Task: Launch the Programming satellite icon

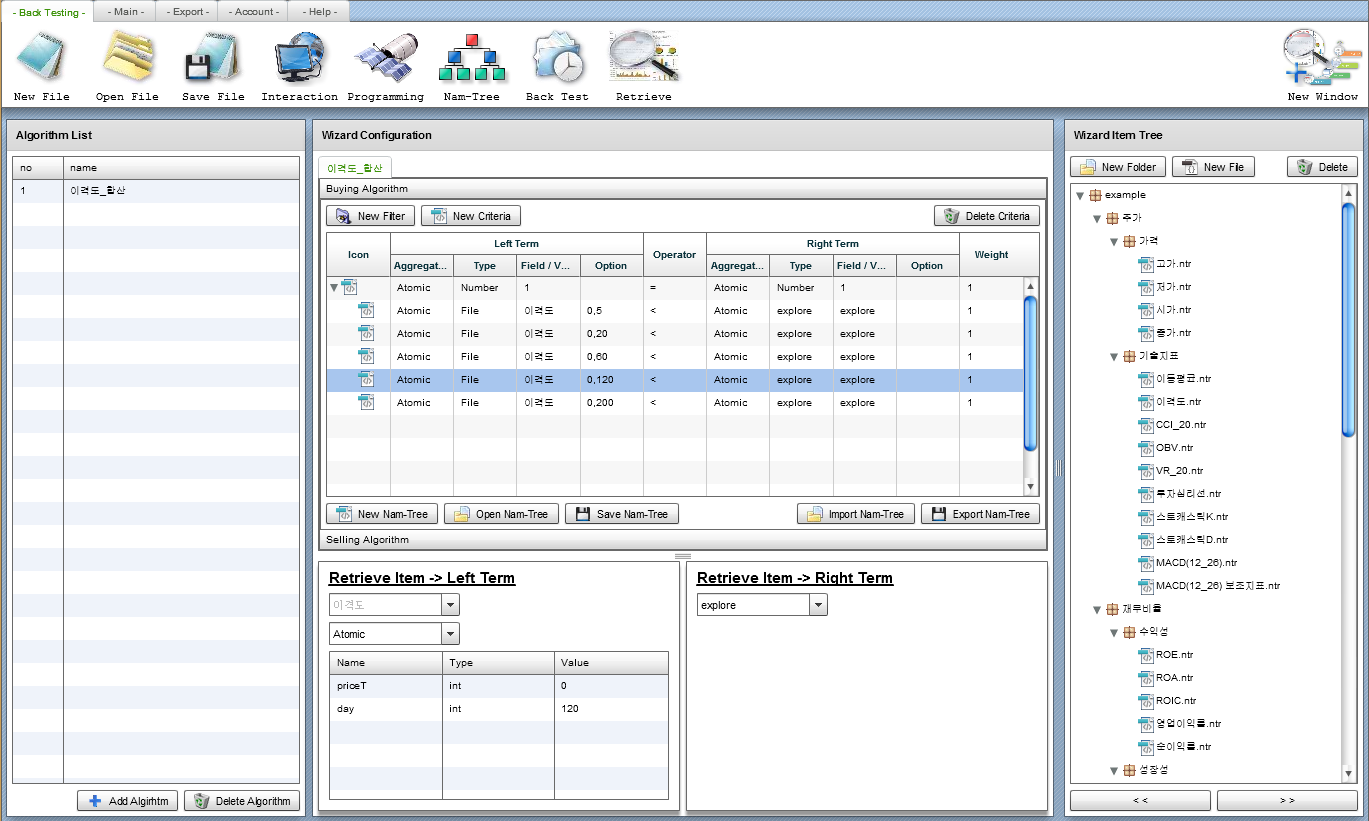Action: (x=385, y=58)
